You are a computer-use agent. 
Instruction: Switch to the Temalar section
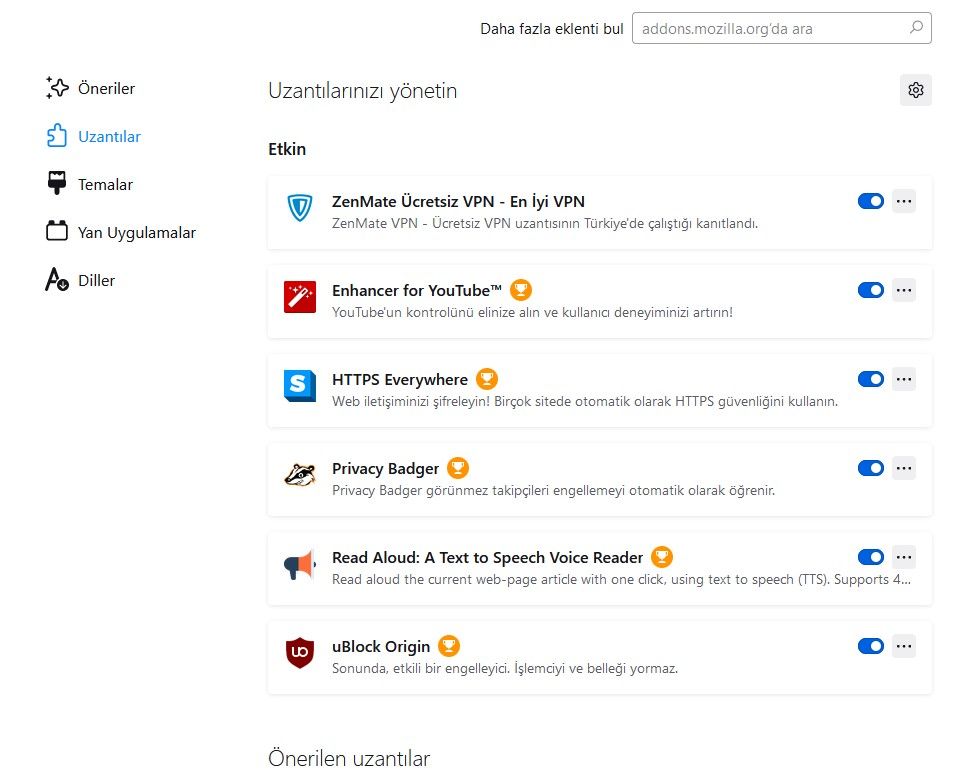[105, 184]
